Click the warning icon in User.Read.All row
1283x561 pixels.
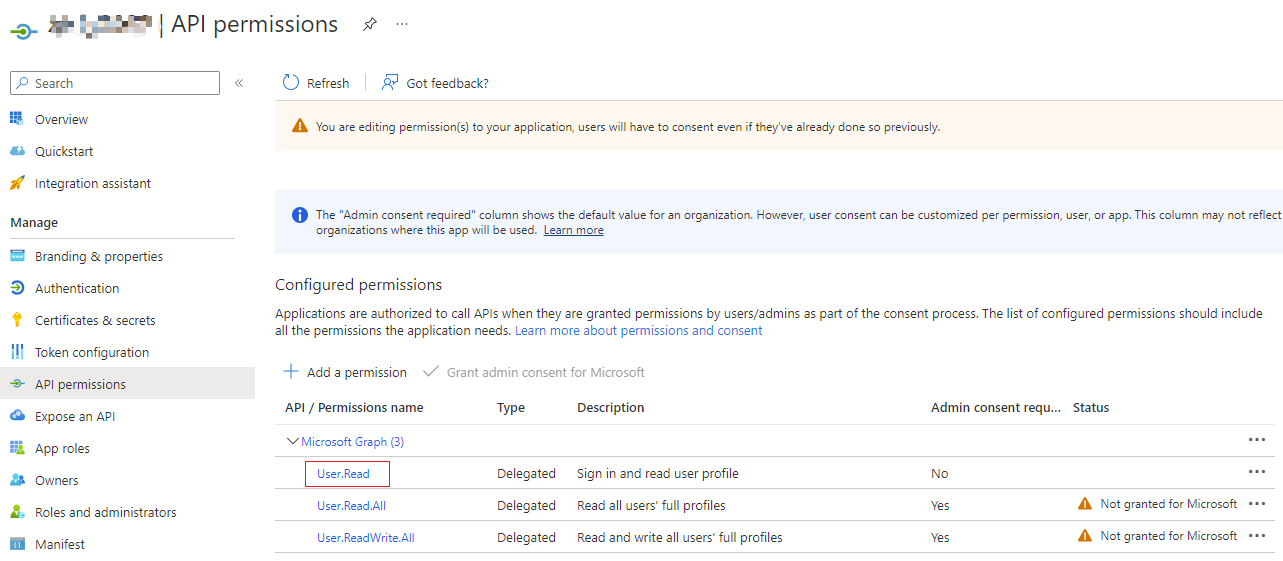[1085, 504]
